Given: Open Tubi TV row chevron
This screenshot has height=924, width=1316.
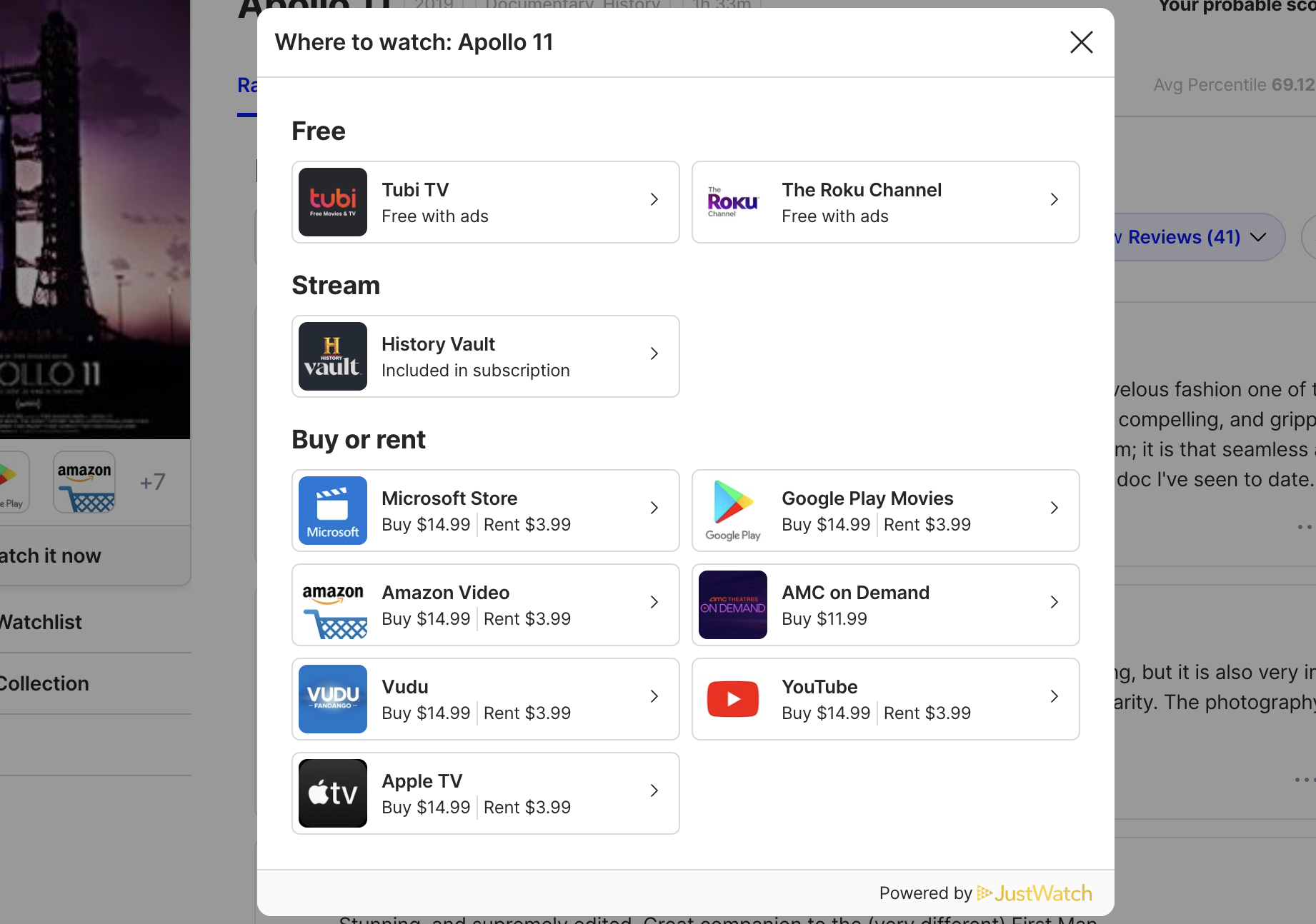Looking at the screenshot, I should [654, 199].
